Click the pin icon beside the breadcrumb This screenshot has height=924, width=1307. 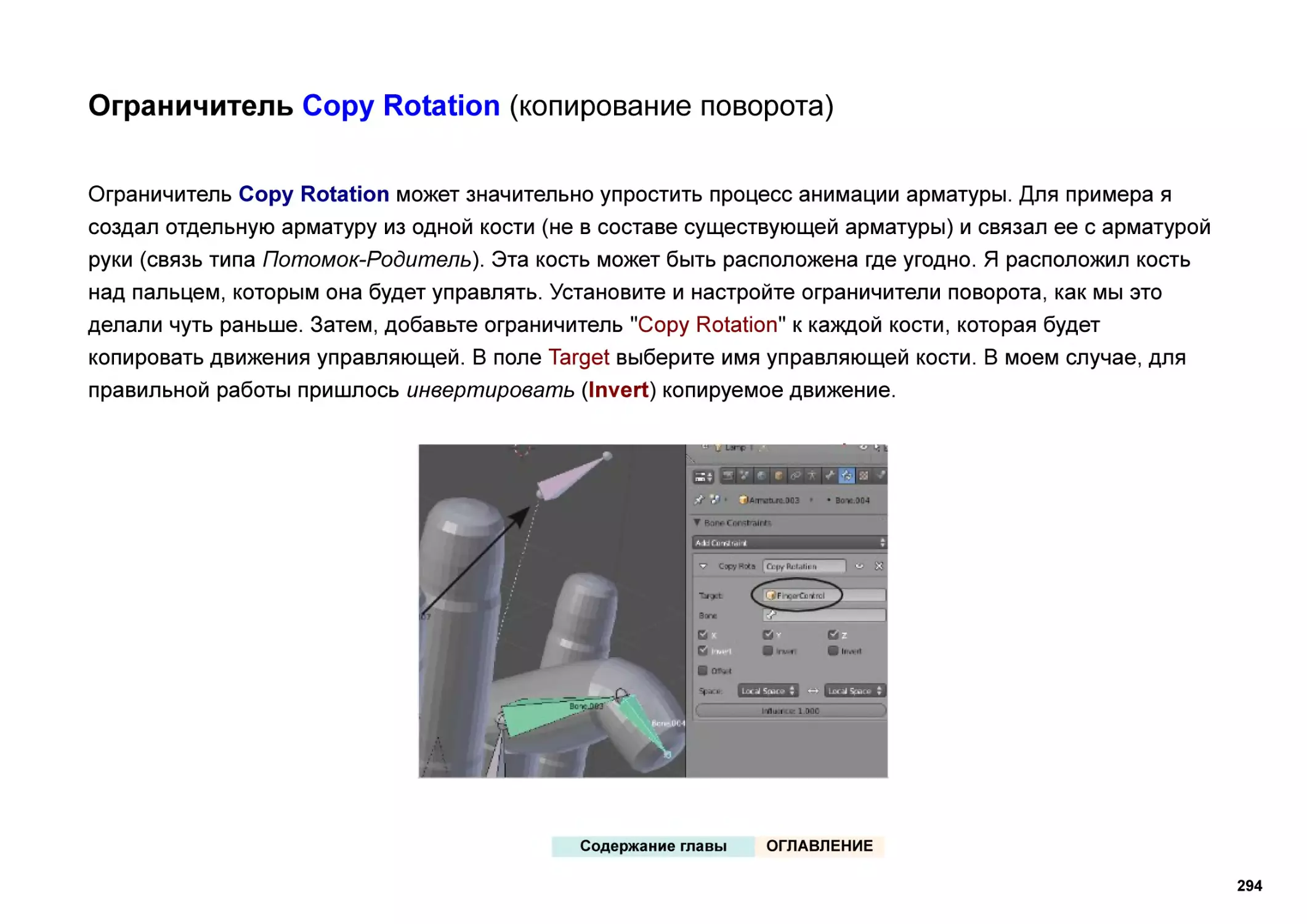(x=699, y=500)
